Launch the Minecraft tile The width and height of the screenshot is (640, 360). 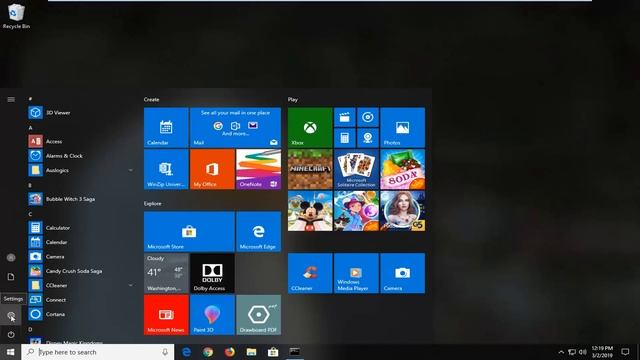coord(310,169)
